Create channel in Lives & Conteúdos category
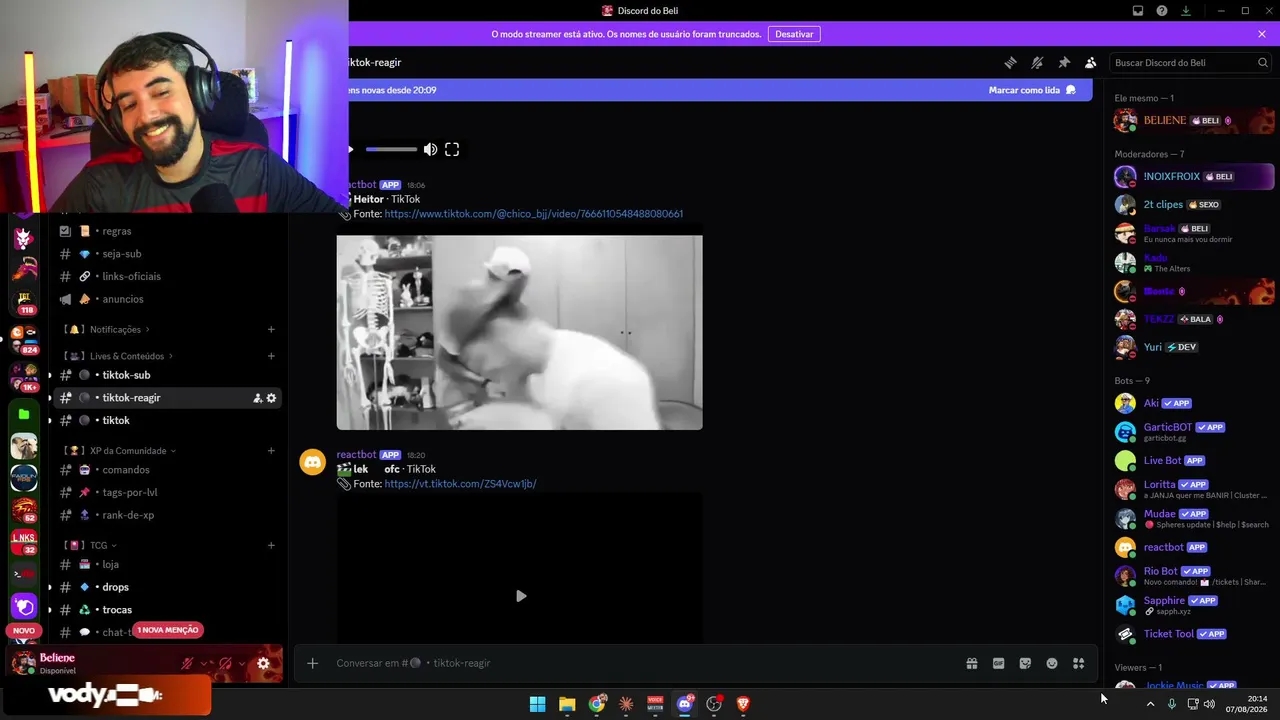1280x720 pixels. (x=271, y=356)
